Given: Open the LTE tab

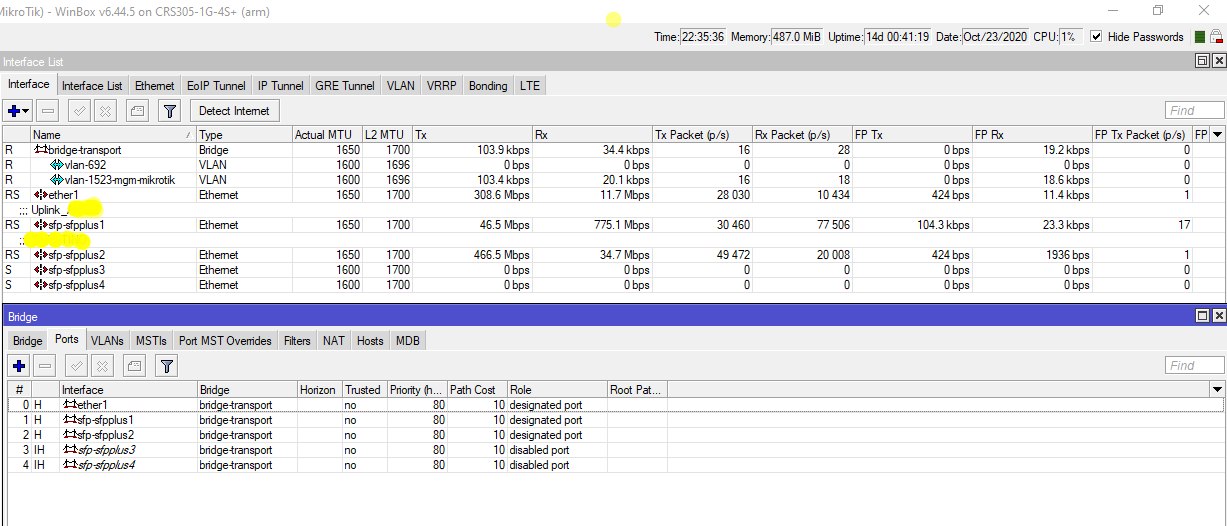Looking at the screenshot, I should (530, 86).
